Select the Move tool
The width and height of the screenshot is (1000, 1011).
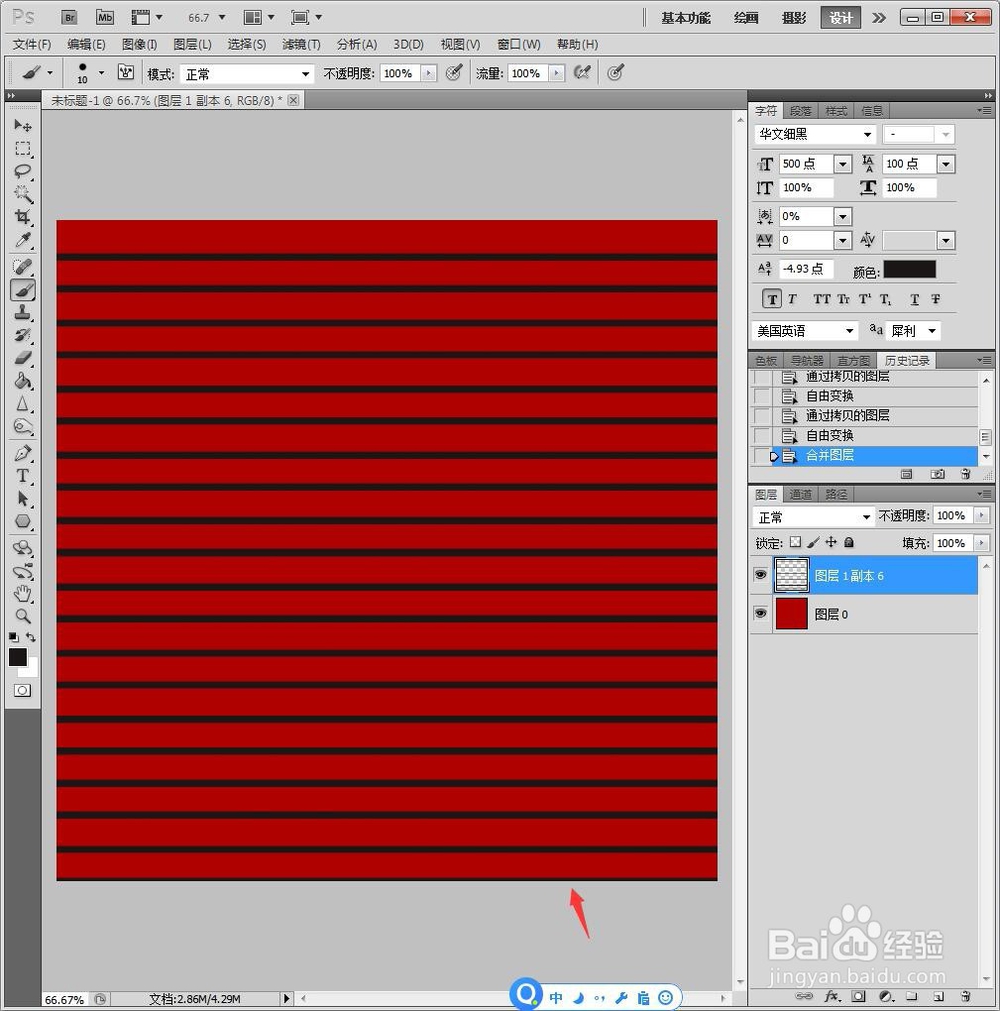(23, 125)
